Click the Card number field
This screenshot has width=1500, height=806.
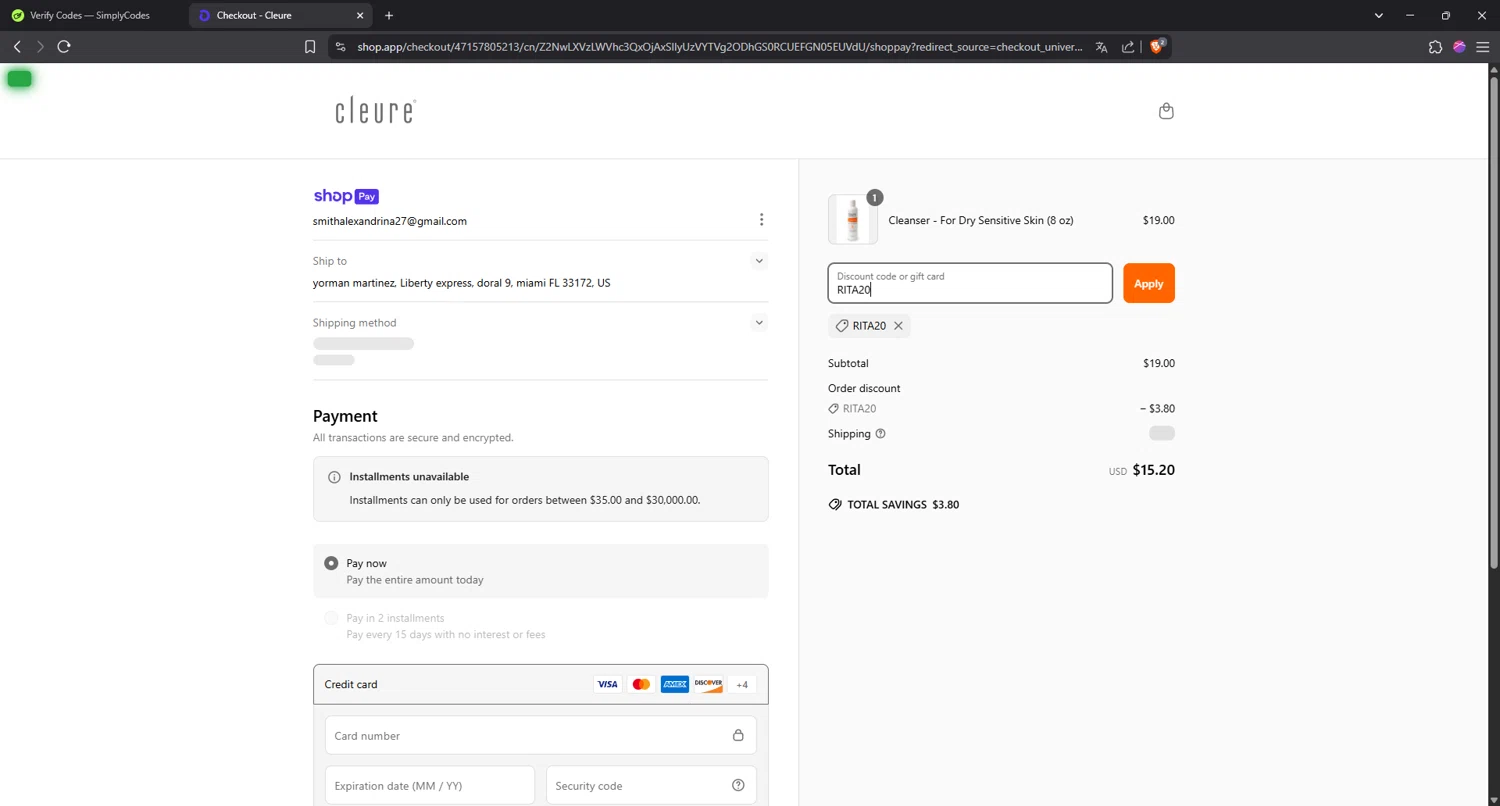(x=540, y=736)
